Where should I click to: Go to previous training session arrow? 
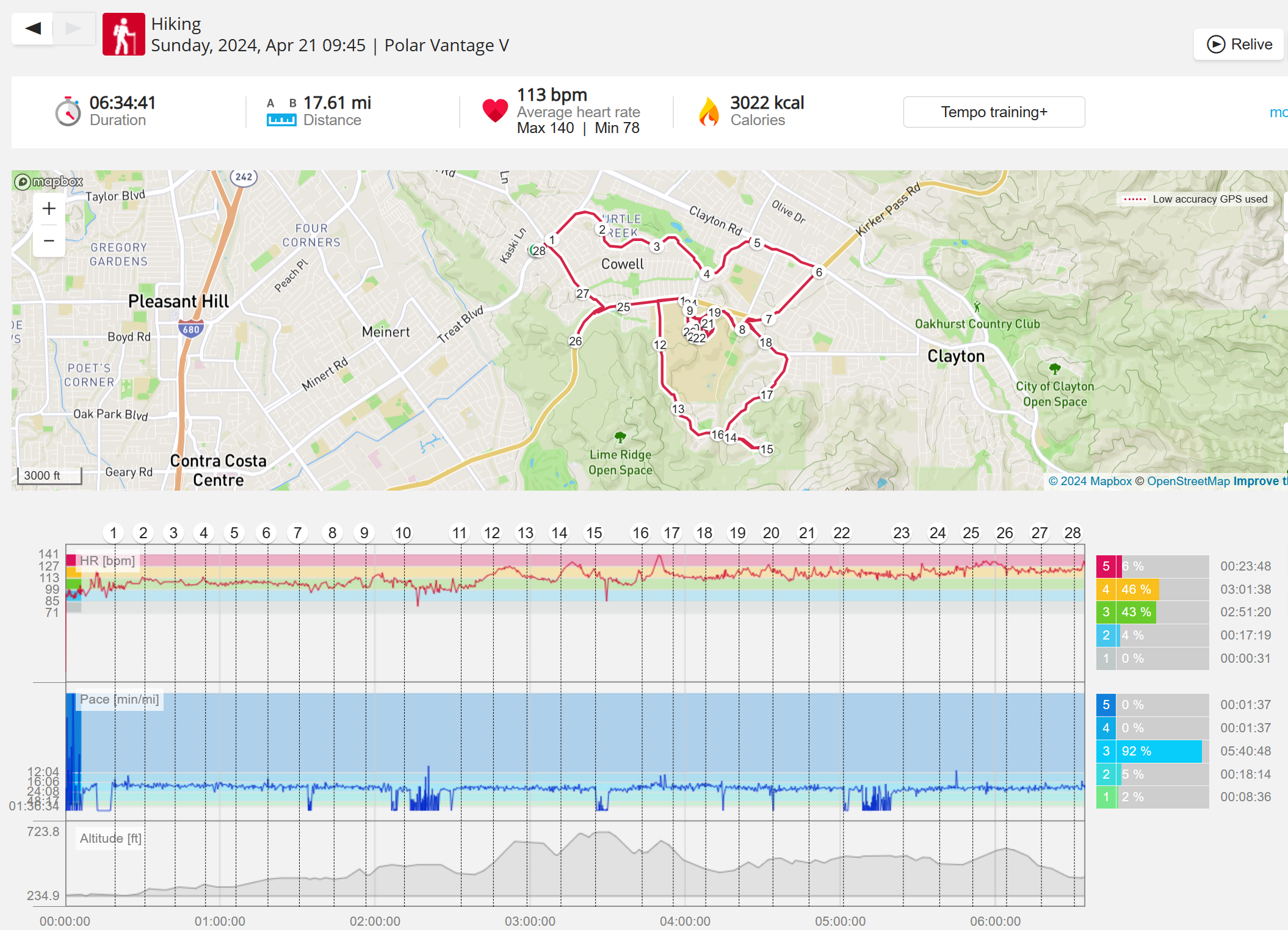tap(33, 28)
